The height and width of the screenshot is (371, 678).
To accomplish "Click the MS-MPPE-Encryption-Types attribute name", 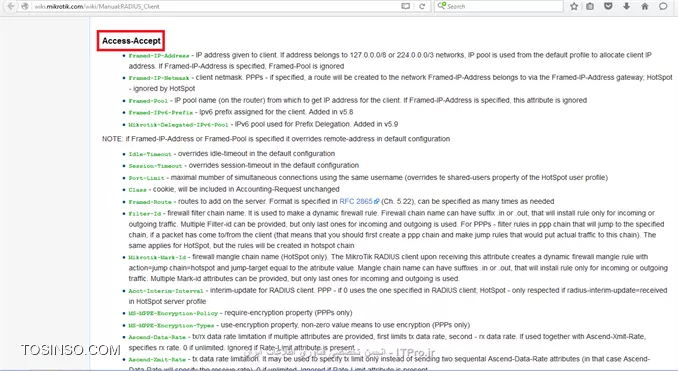I will (x=171, y=325).
